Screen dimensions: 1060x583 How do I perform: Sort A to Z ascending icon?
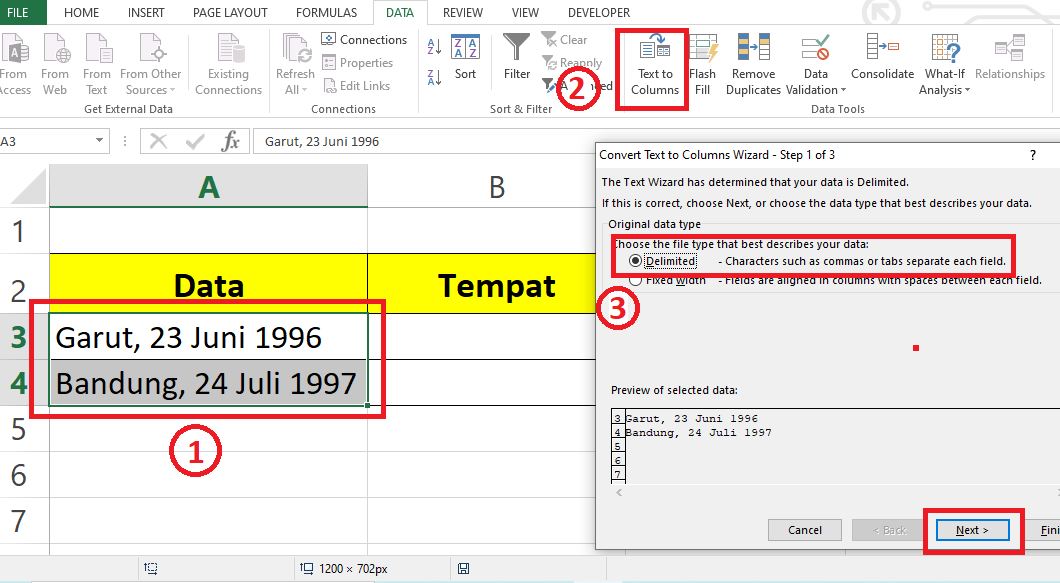pyautogui.click(x=434, y=47)
